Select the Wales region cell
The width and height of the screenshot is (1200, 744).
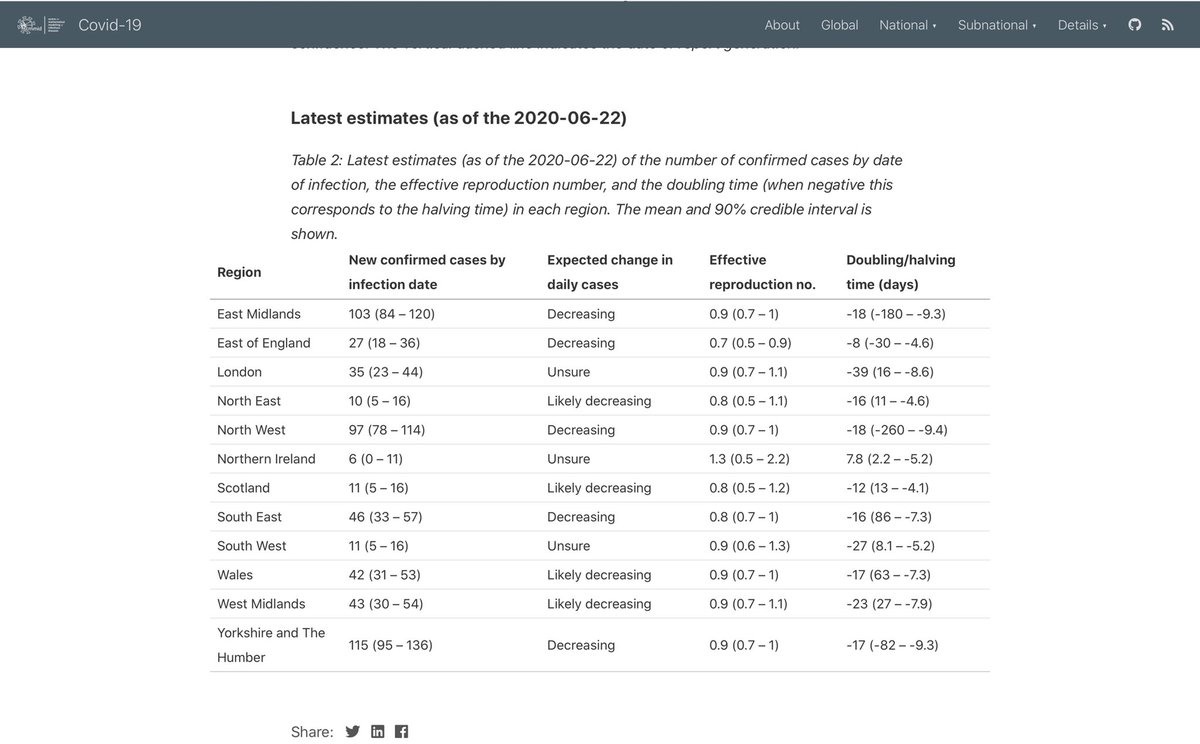pyautogui.click(x=234, y=575)
